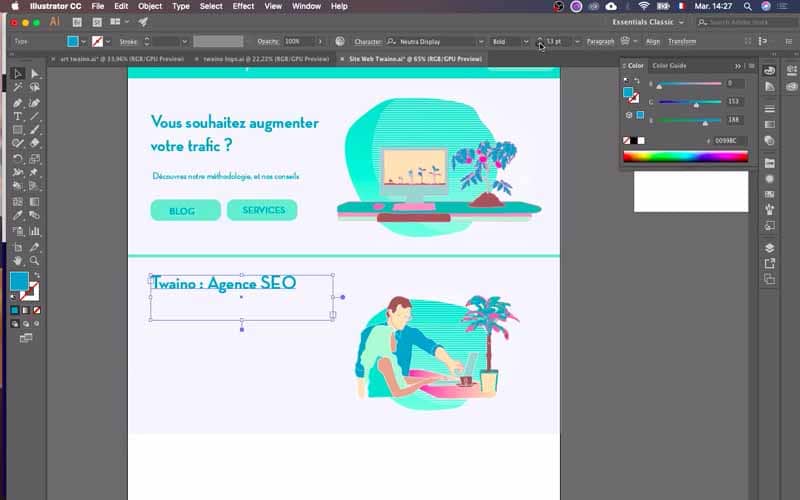Open the Align panel link
The image size is (800, 500).
pos(653,42)
